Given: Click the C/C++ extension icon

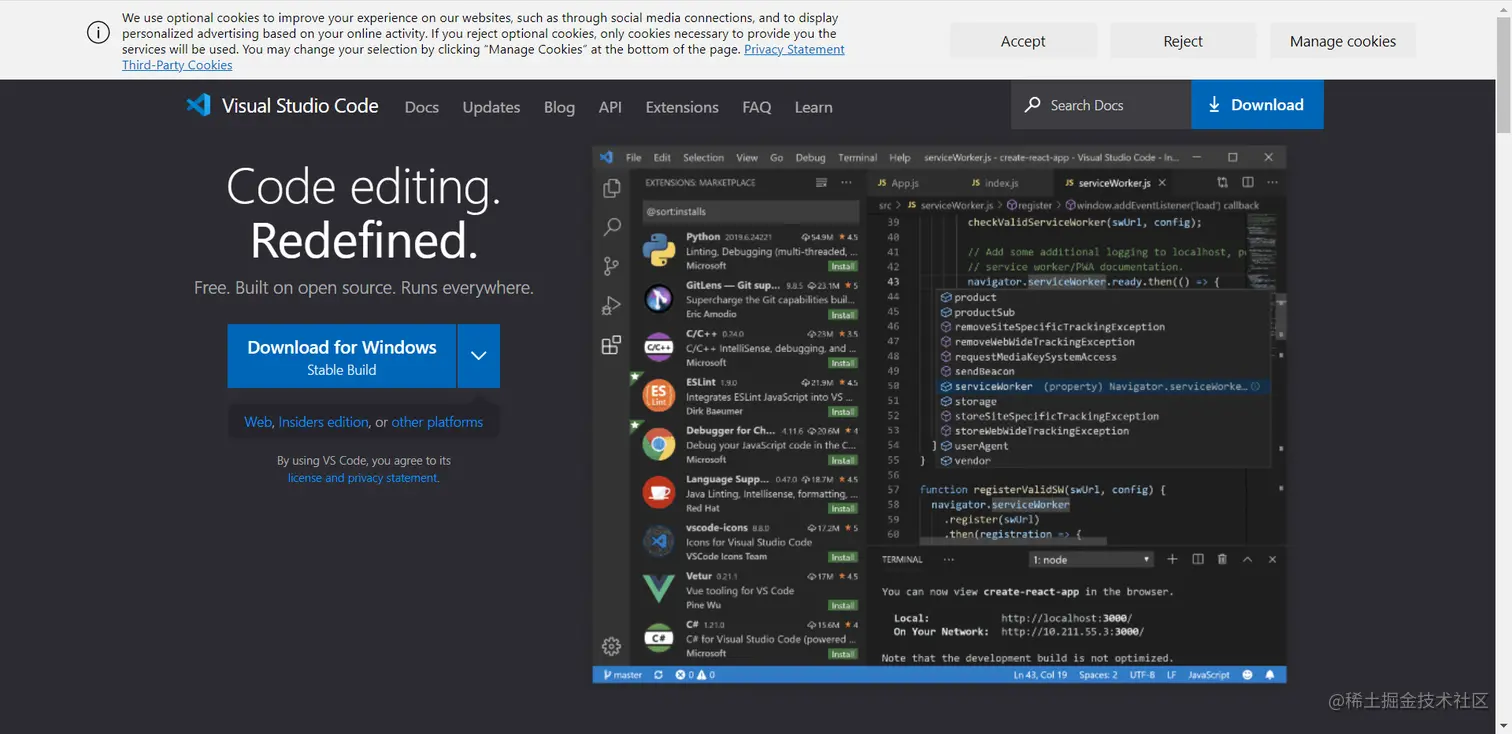Looking at the screenshot, I should pyautogui.click(x=658, y=348).
